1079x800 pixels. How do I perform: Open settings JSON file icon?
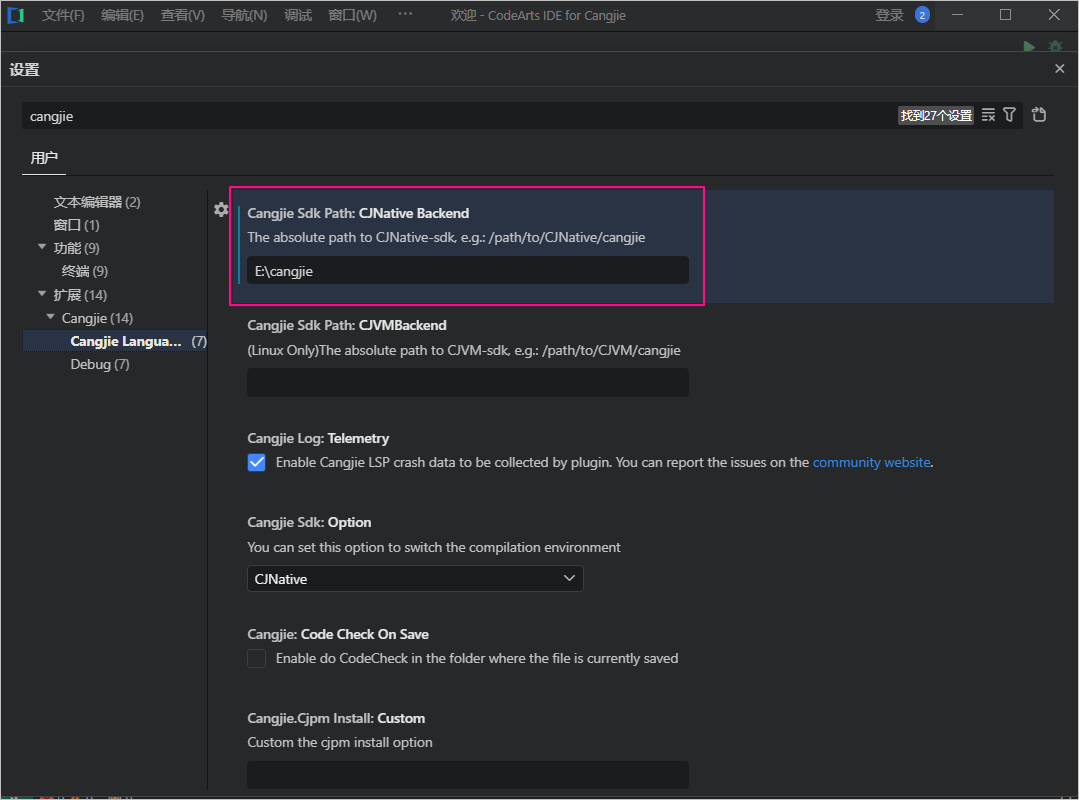tap(1039, 115)
